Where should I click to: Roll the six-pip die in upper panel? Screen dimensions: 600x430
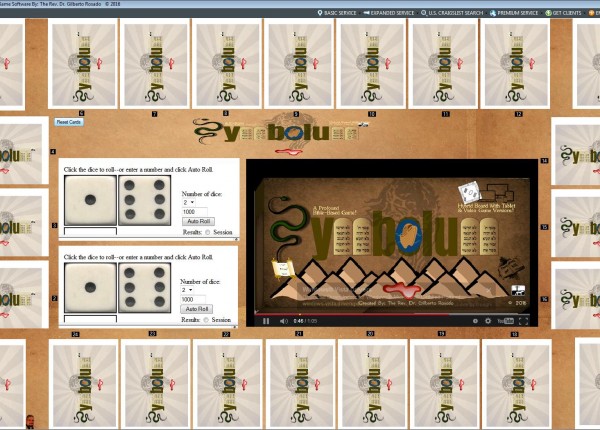146,201
